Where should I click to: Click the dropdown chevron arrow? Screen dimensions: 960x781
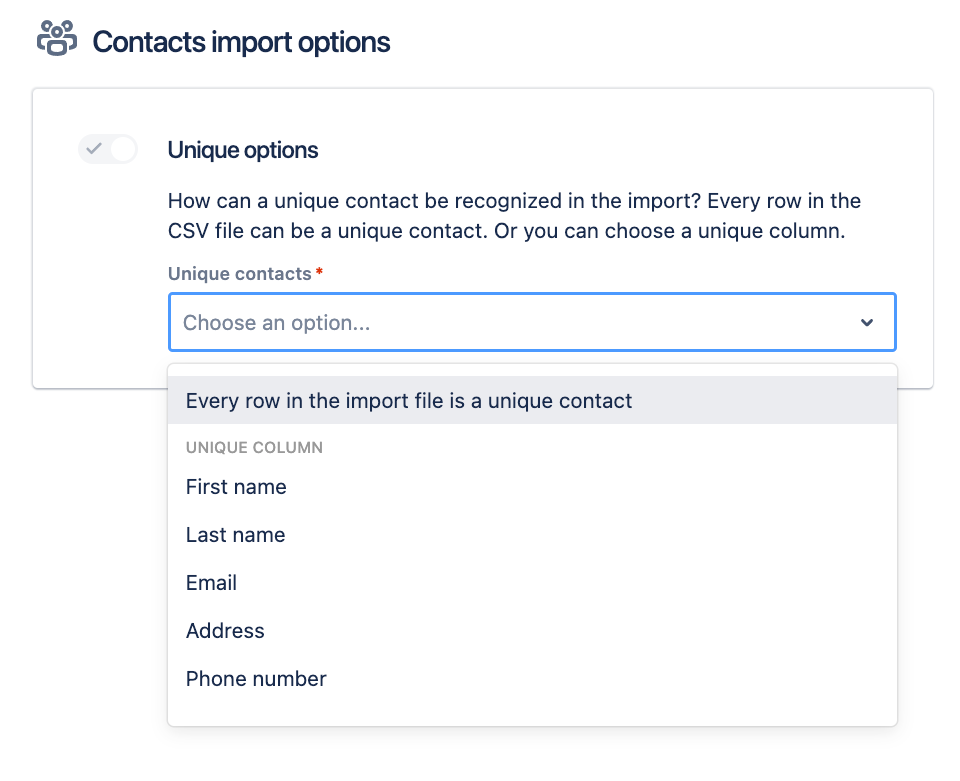pos(867,322)
